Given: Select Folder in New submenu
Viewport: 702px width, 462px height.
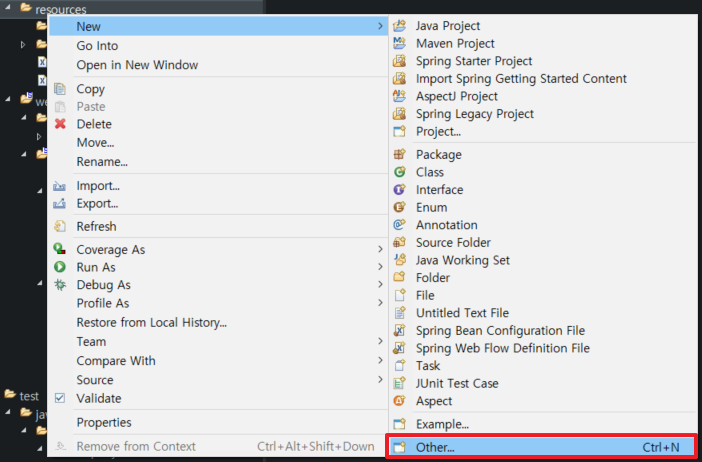Looking at the screenshot, I should click(542, 278).
